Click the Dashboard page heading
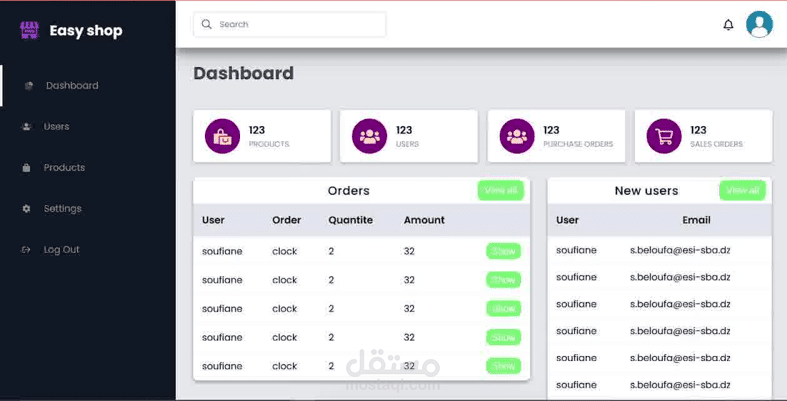The height and width of the screenshot is (401, 787). click(243, 73)
